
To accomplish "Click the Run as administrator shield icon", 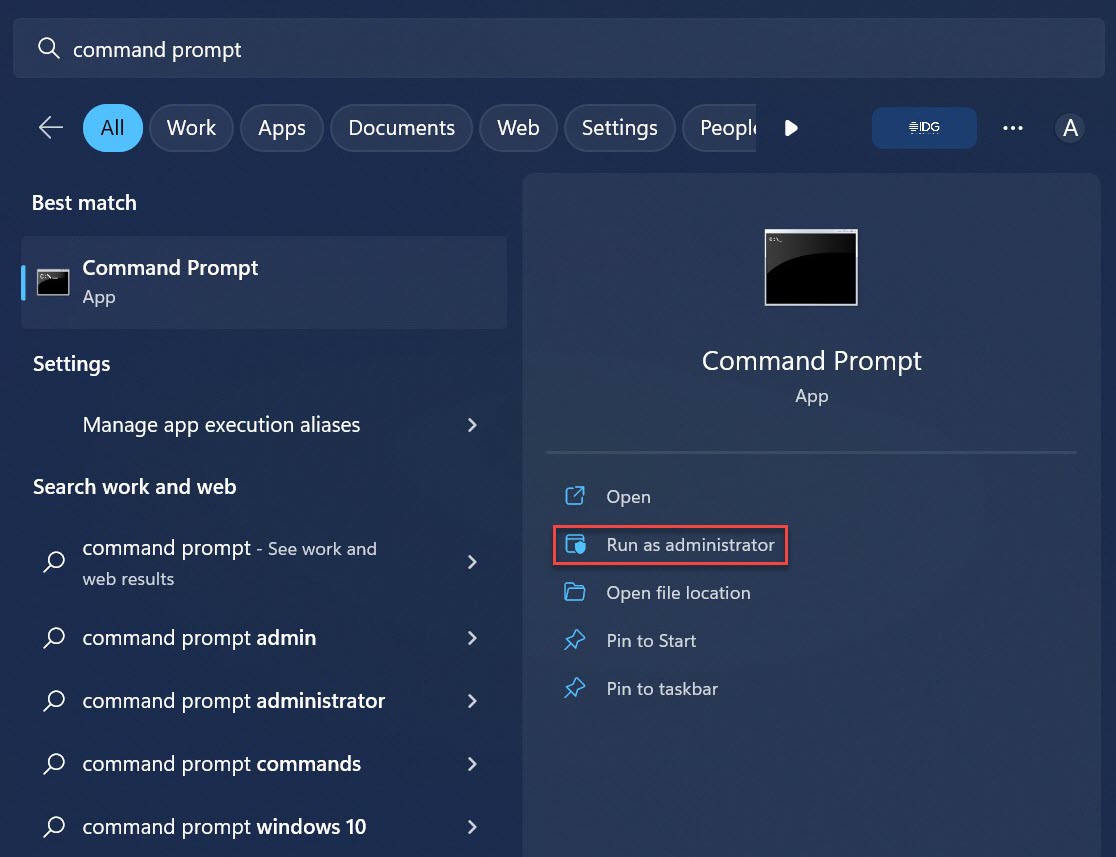I will [575, 545].
